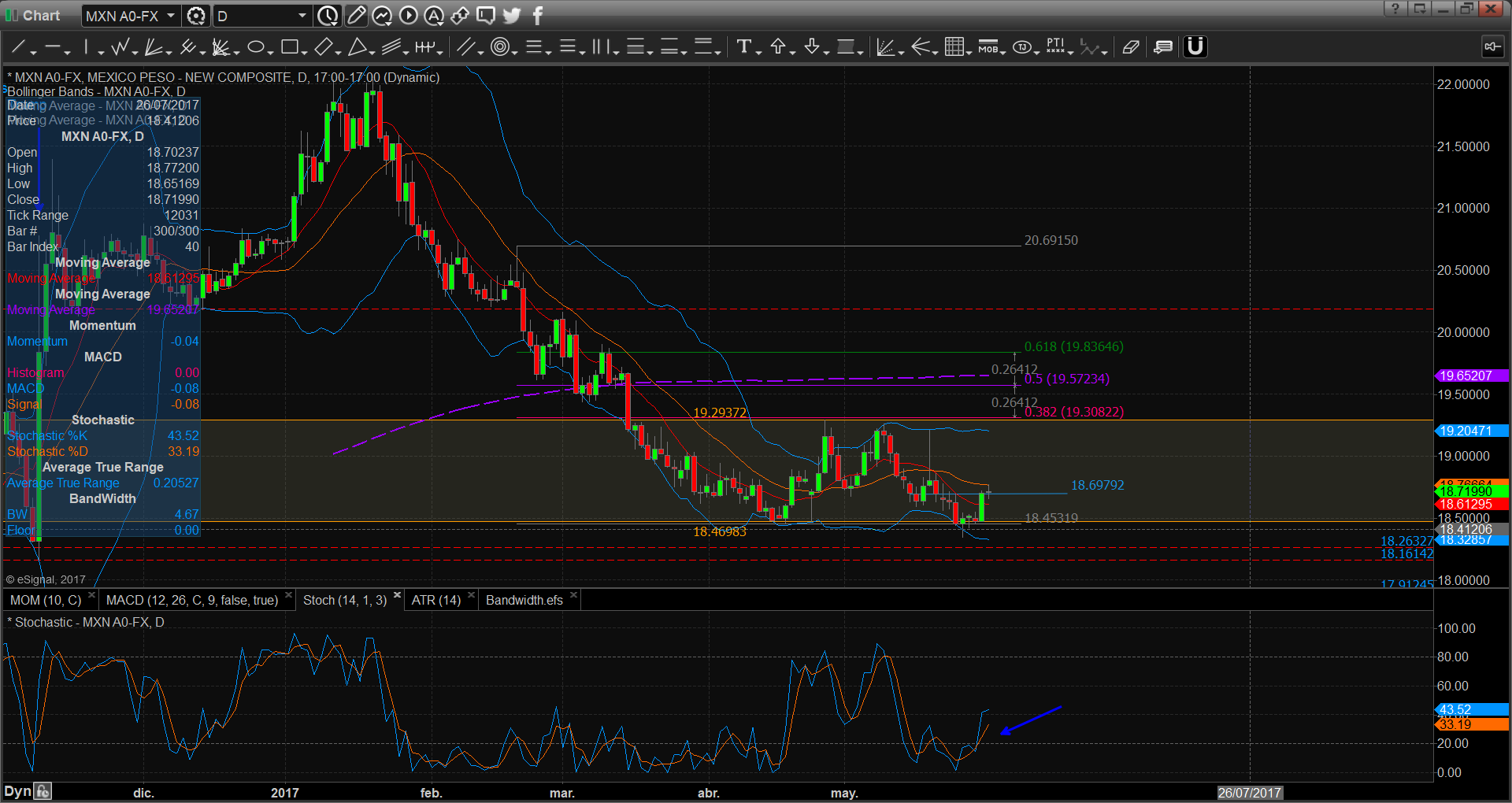The image size is (1512, 803).
Task: Open the alerts 'A' icon
Action: tap(434, 16)
